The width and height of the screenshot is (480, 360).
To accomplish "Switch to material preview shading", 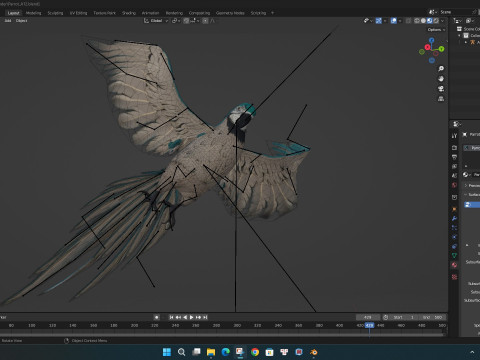I will (x=430, y=21).
